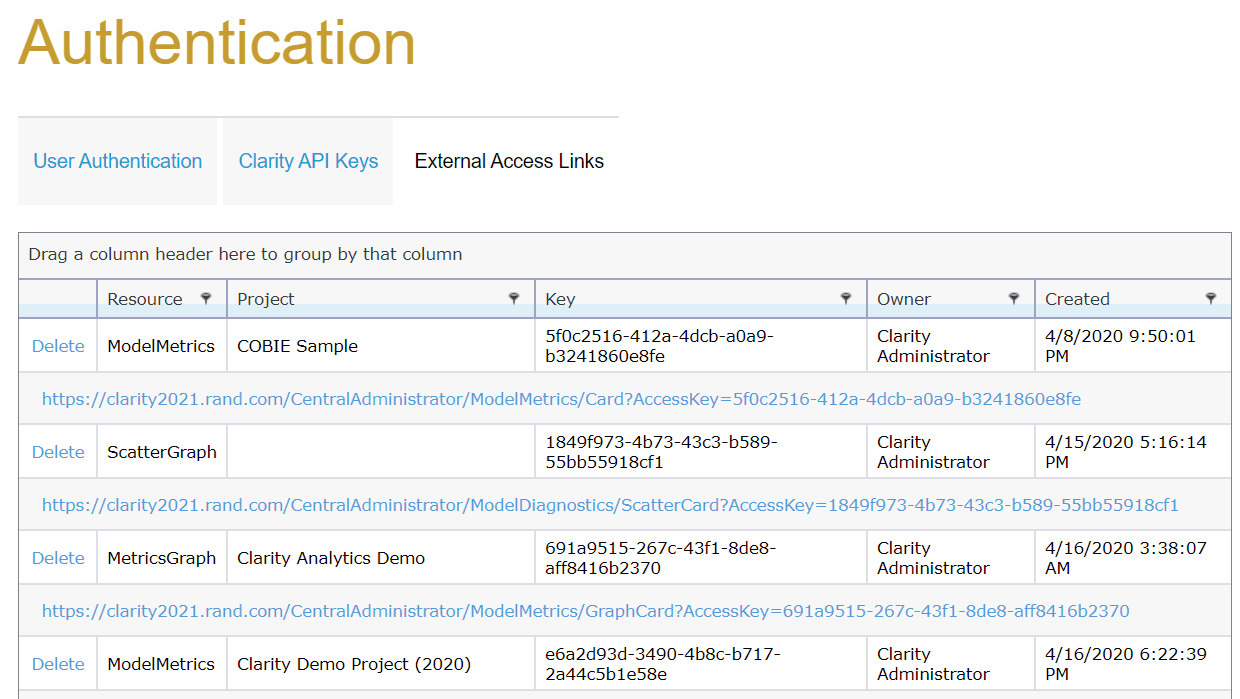Switch to User Authentication tab
The image size is (1240, 699).
[117, 161]
